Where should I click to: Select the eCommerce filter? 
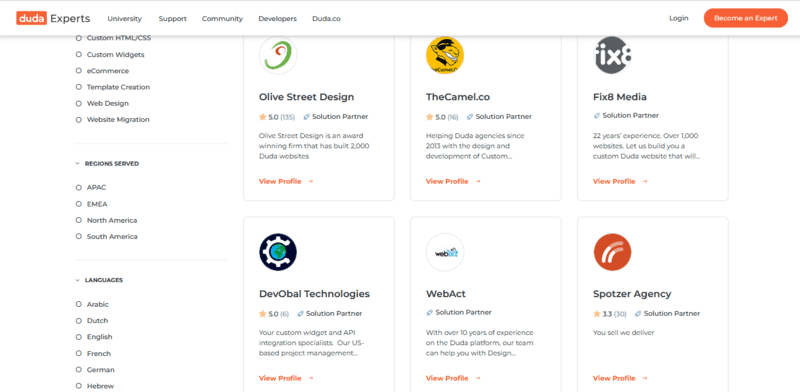pyautogui.click(x=102, y=71)
